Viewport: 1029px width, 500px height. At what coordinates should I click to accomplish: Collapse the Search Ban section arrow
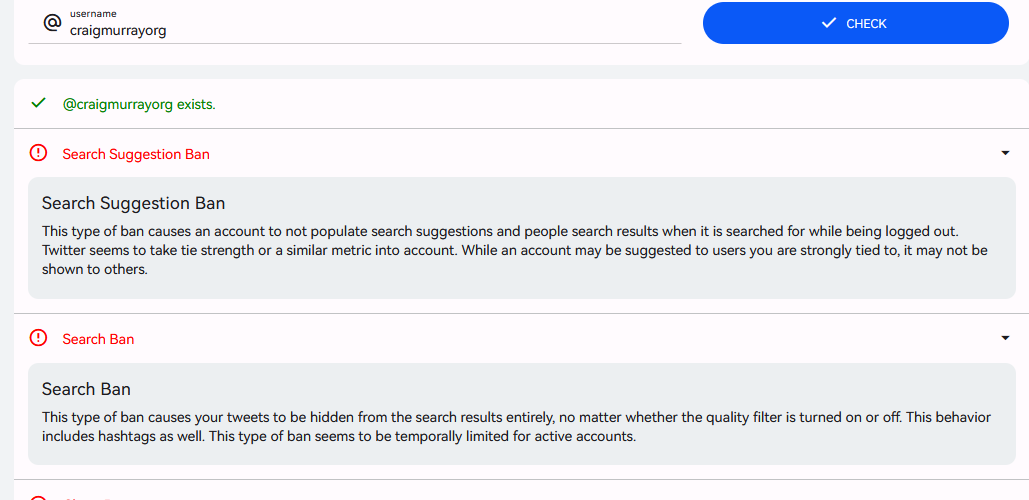point(1005,338)
